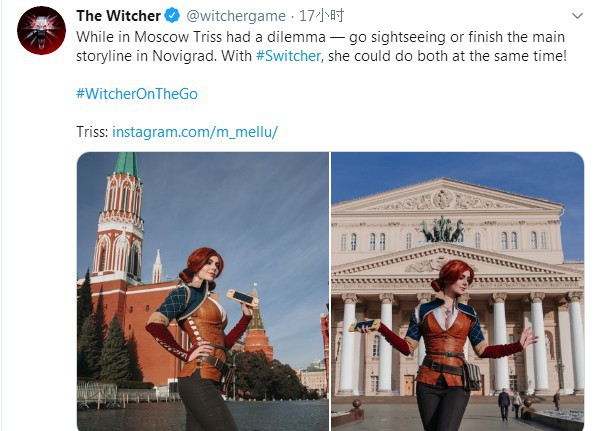View the Bolshoi Theatre cosplay photo
Image resolution: width=596 pixels, height=431 pixels.
click(x=458, y=291)
